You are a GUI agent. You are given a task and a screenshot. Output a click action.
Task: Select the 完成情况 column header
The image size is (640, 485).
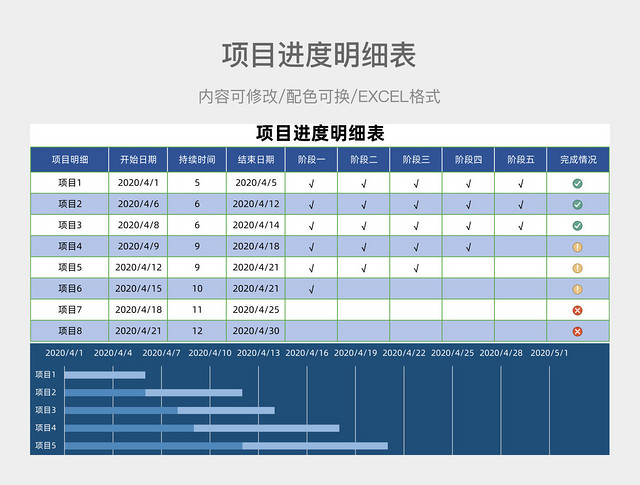(x=578, y=160)
